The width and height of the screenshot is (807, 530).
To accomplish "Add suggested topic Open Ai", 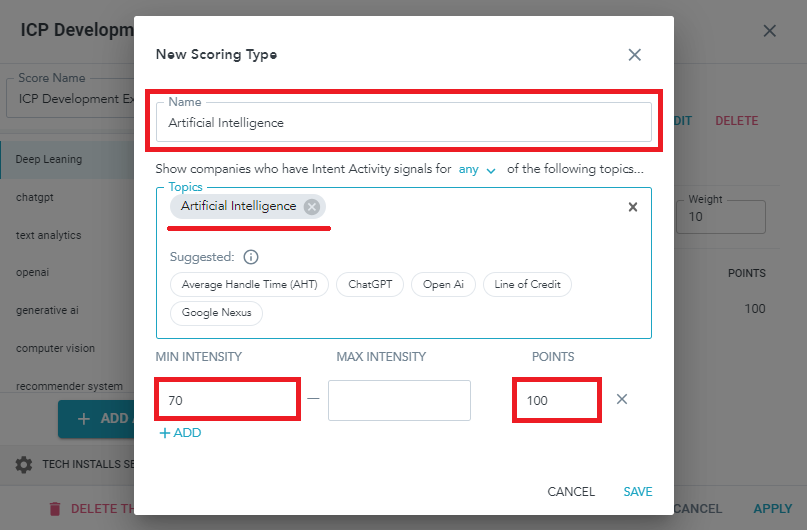I will 443,284.
